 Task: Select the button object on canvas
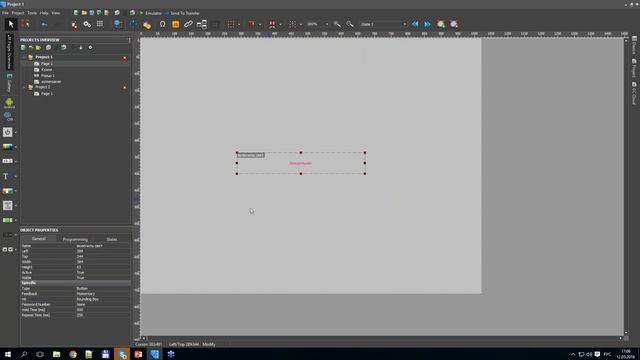301,163
